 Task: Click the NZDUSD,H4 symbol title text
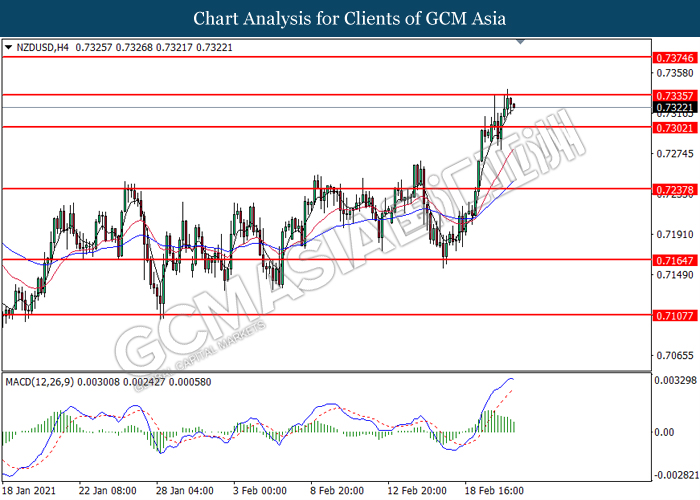coord(42,47)
